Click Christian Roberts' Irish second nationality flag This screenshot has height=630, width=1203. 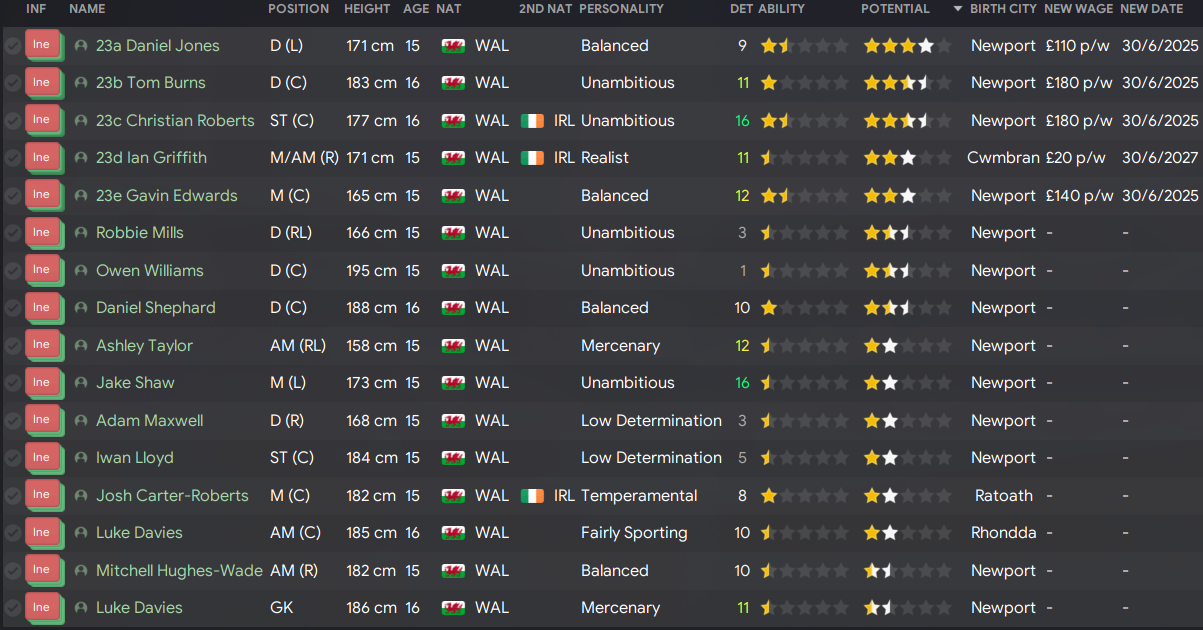pos(533,120)
